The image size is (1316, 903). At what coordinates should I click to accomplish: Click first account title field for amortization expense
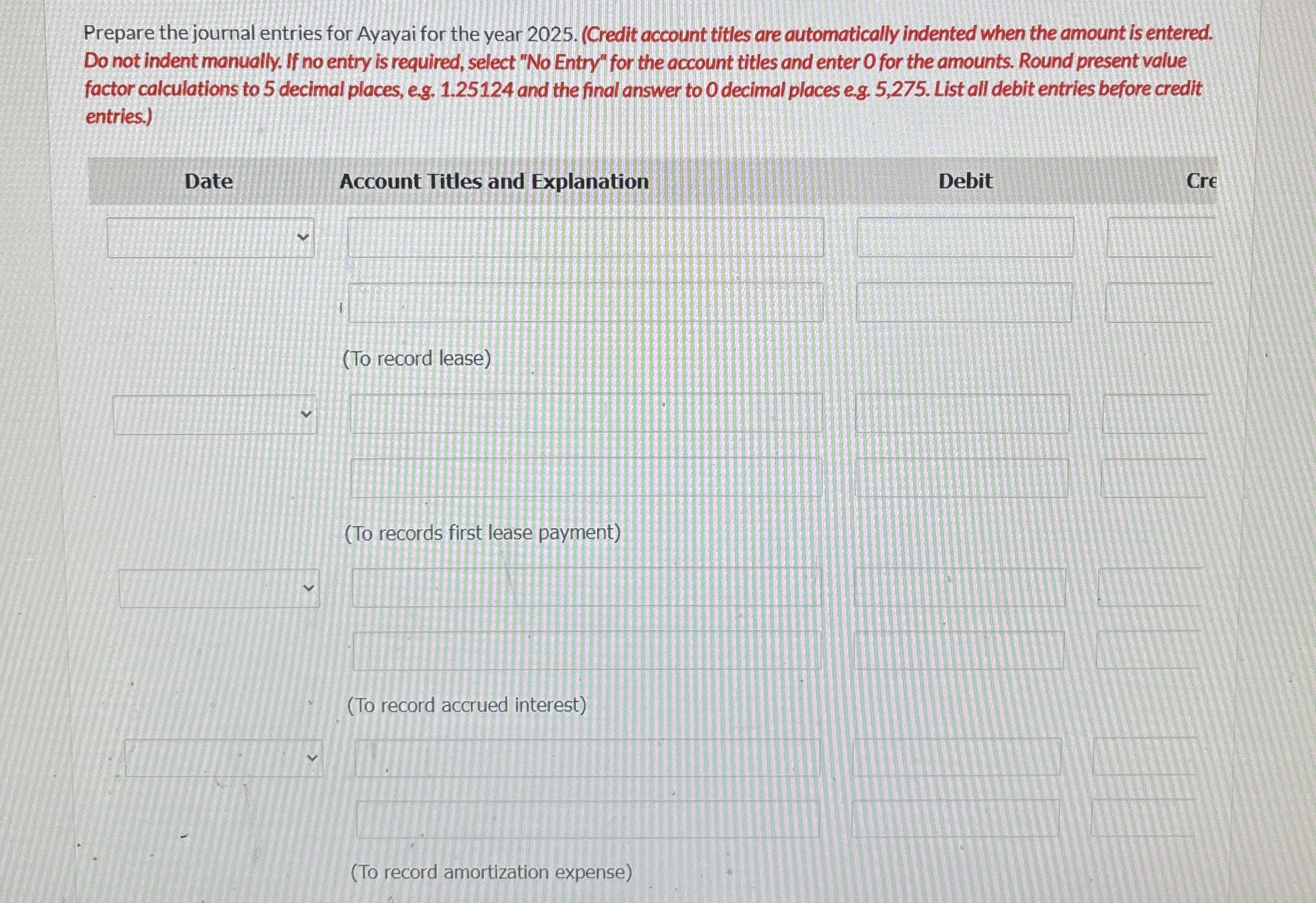click(x=587, y=758)
